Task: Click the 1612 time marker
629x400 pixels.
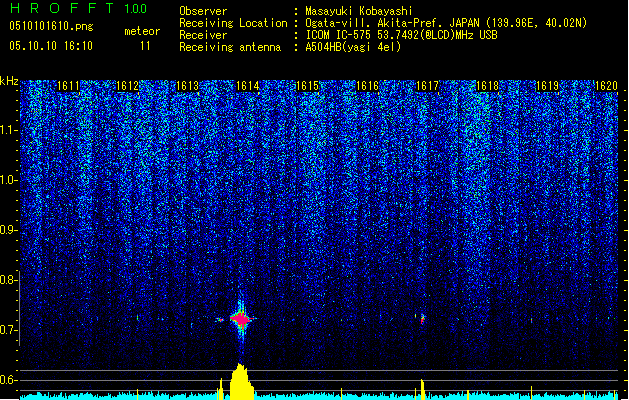Action: 127,86
